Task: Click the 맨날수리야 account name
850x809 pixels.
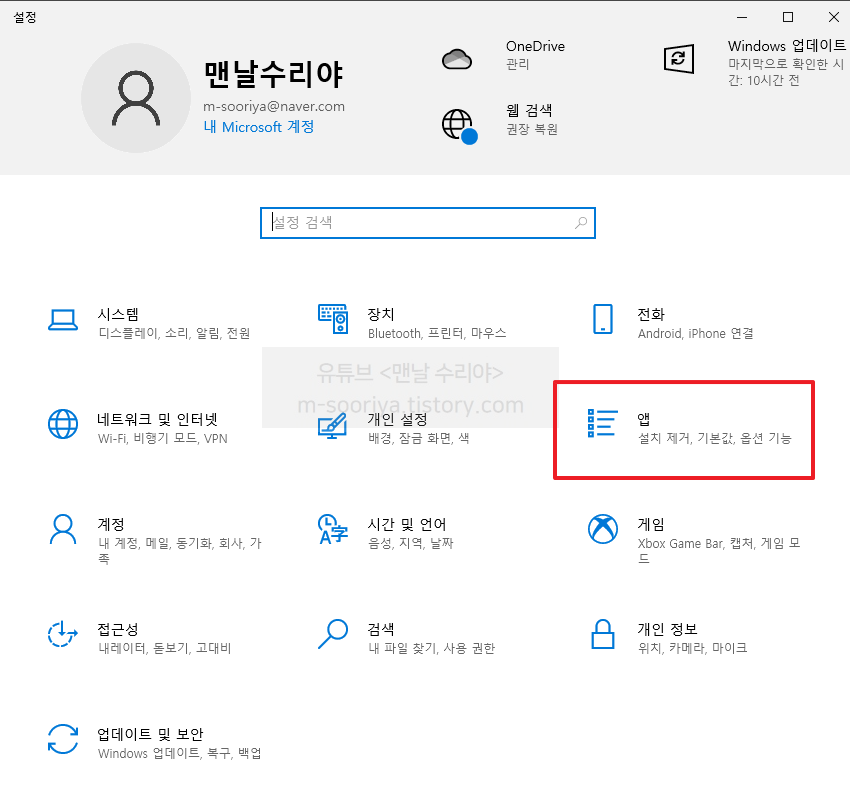Action: tap(274, 74)
